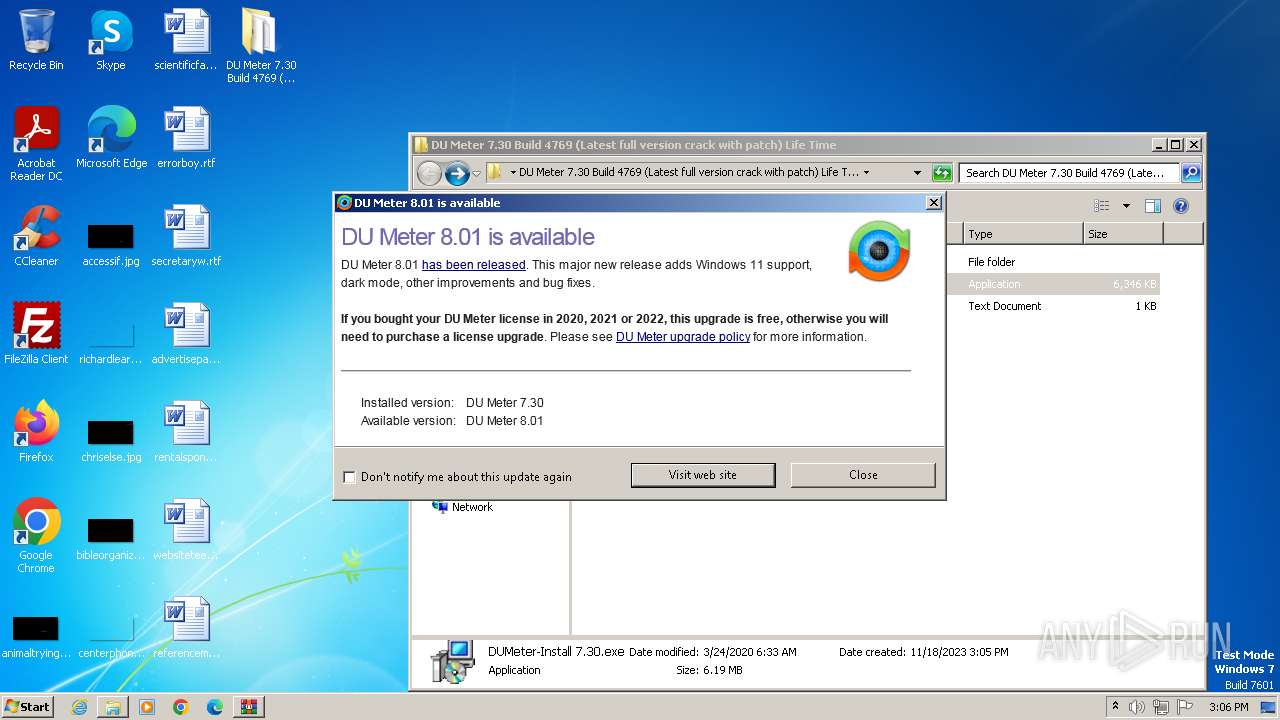The image size is (1280, 720).
Task: Open Explorer help question mark icon
Action: coord(1180,206)
